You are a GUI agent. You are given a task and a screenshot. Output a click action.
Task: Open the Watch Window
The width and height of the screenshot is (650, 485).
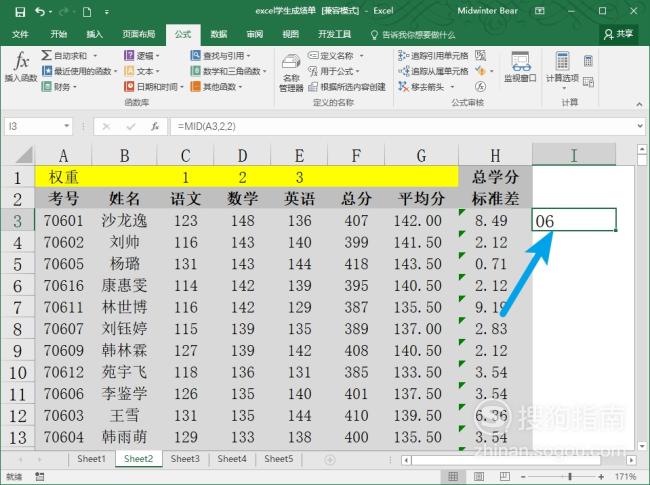pyautogui.click(x=520, y=67)
